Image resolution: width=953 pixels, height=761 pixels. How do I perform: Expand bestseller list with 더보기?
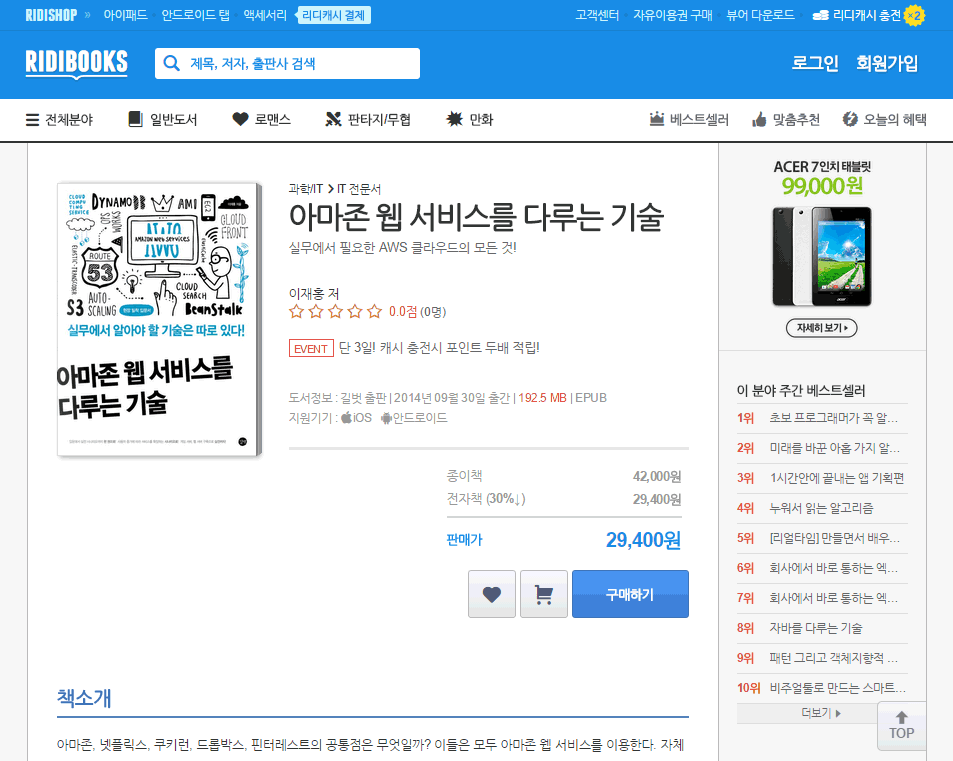(821, 713)
